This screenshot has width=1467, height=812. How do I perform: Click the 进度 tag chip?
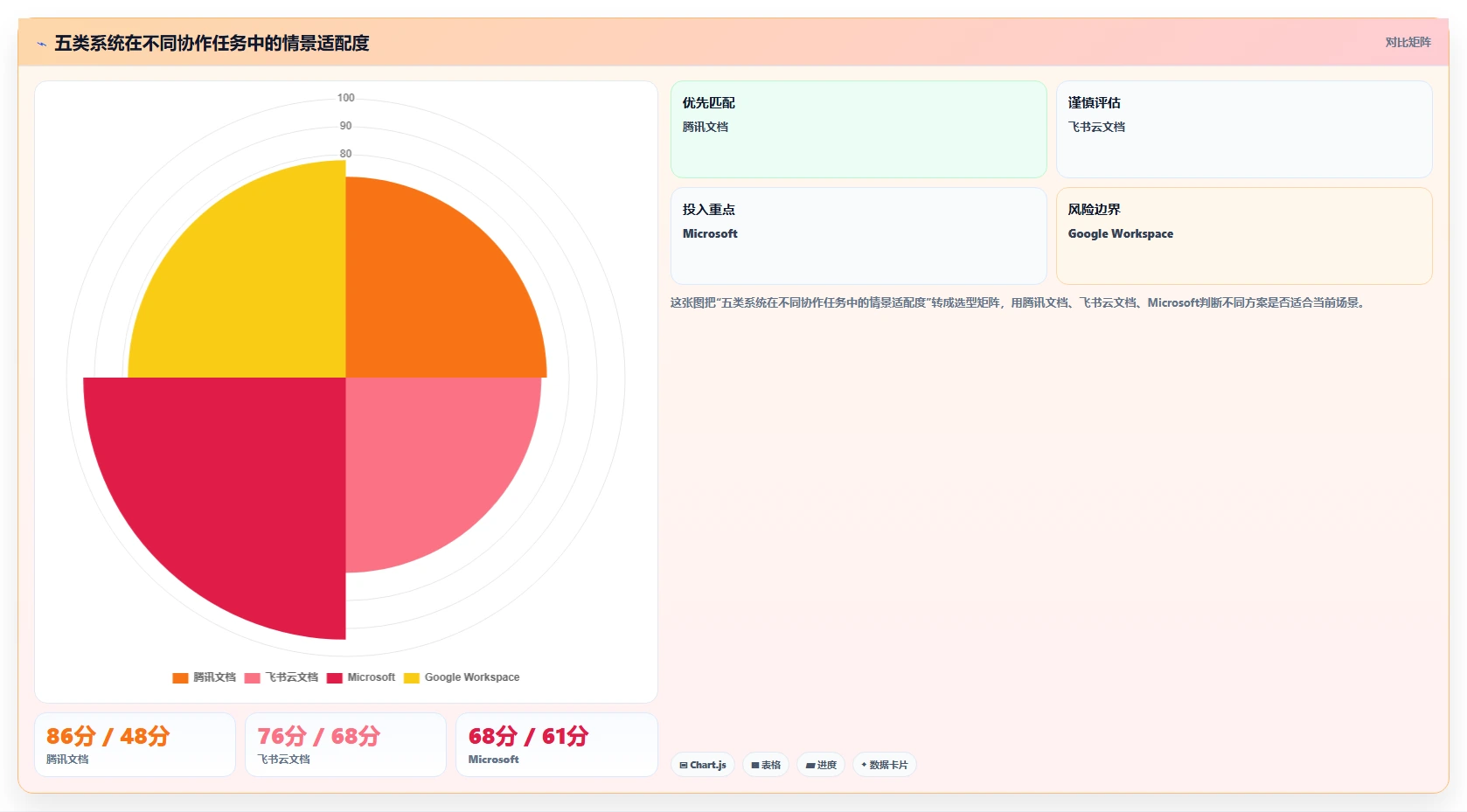(821, 765)
